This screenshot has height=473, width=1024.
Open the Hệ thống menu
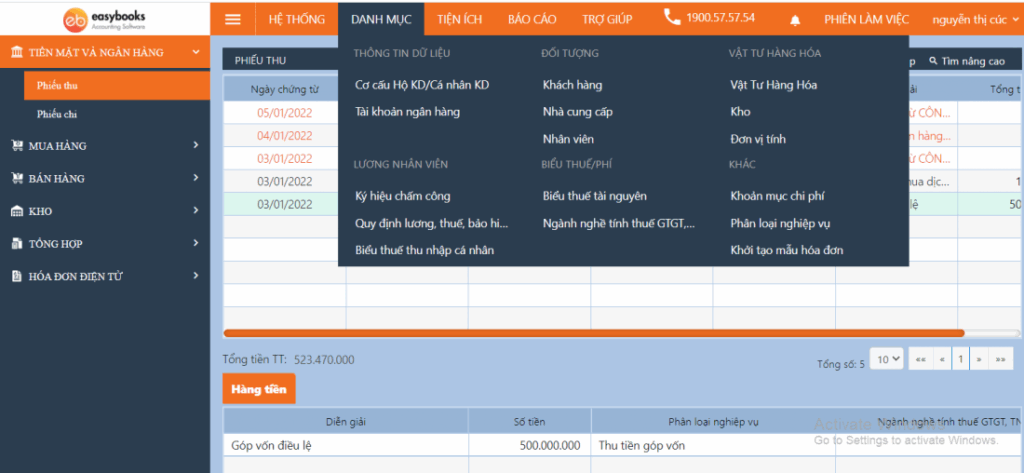[x=296, y=19]
